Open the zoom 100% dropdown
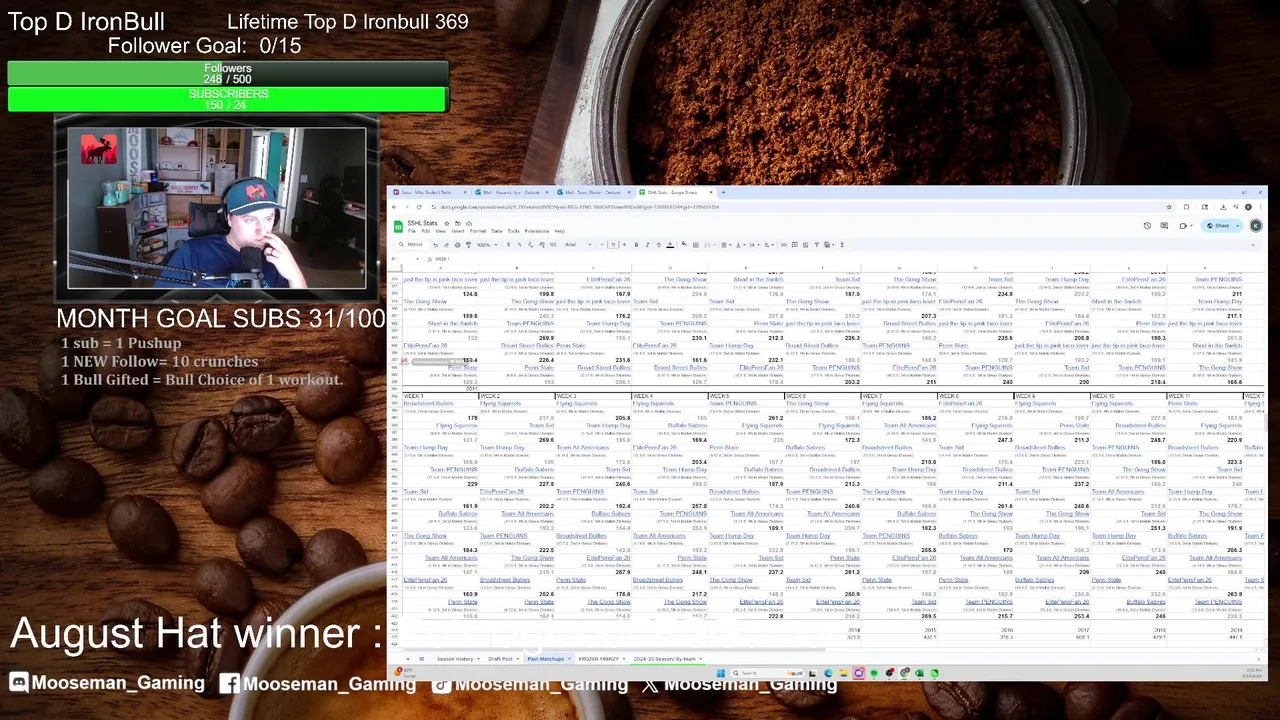The image size is (1280, 720). [x=487, y=244]
